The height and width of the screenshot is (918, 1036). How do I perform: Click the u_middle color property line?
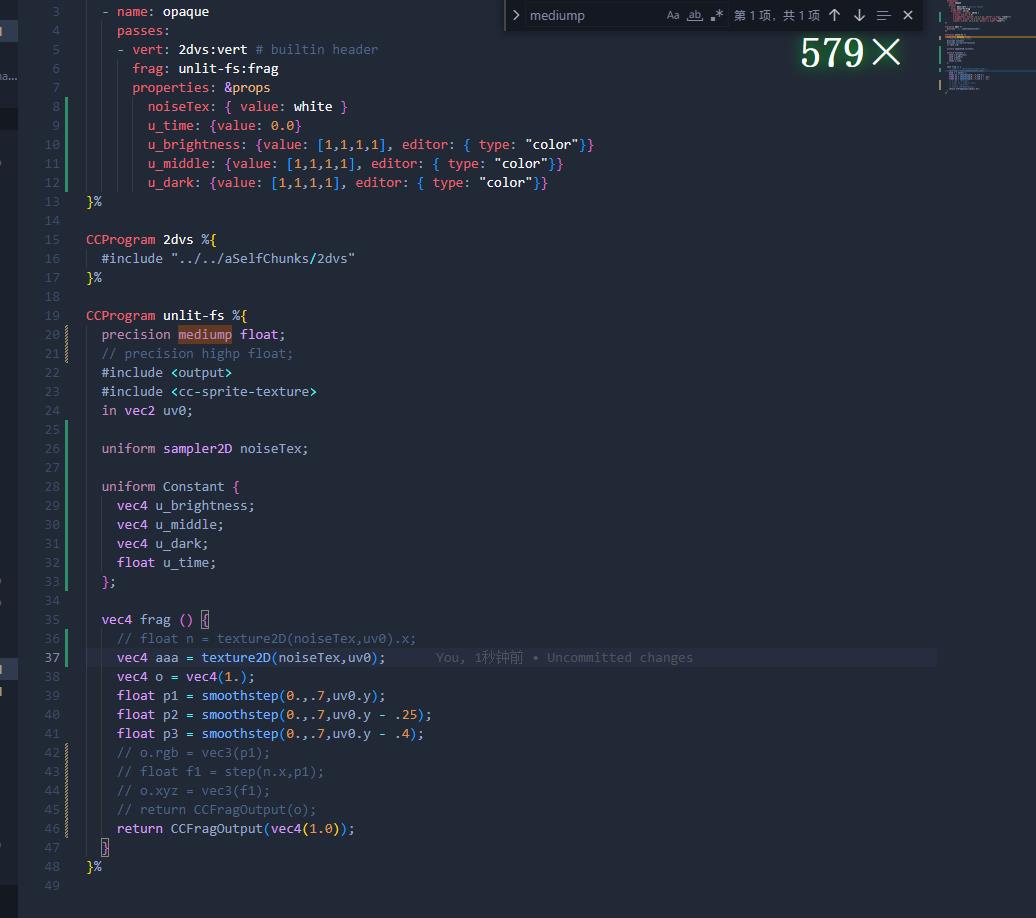tap(355, 164)
